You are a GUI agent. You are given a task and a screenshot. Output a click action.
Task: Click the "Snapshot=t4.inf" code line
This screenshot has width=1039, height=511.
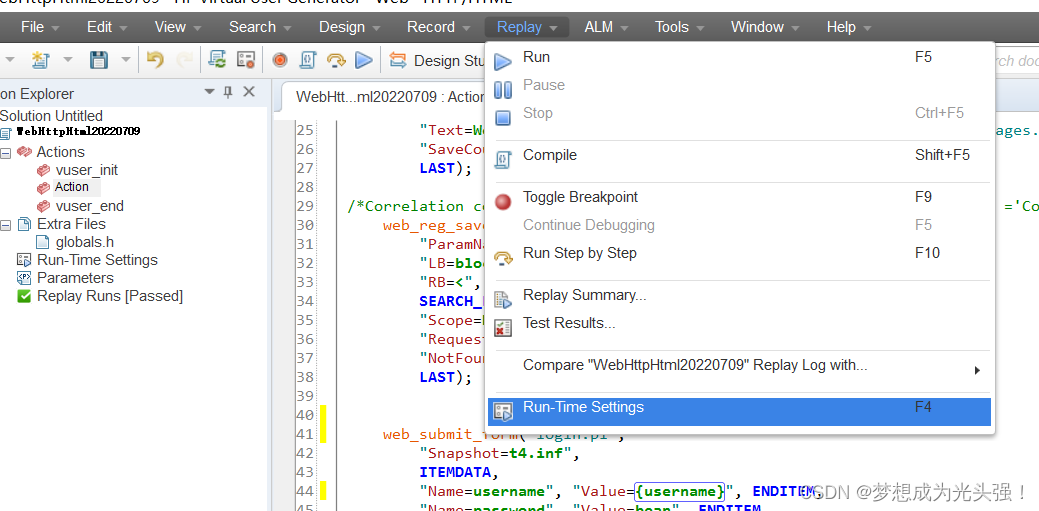coord(500,454)
